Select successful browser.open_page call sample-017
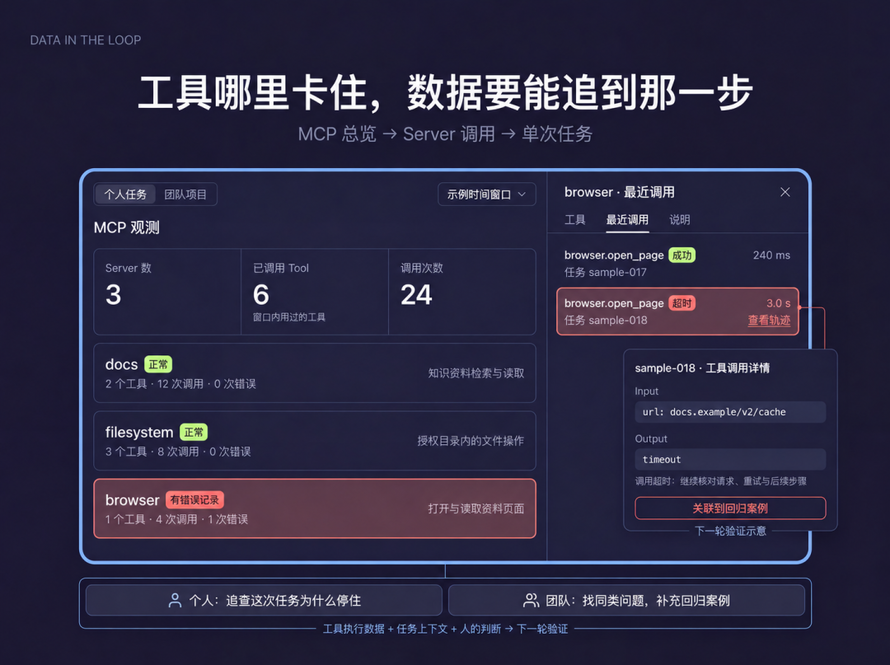The height and width of the screenshot is (665, 890). [x=677, y=263]
